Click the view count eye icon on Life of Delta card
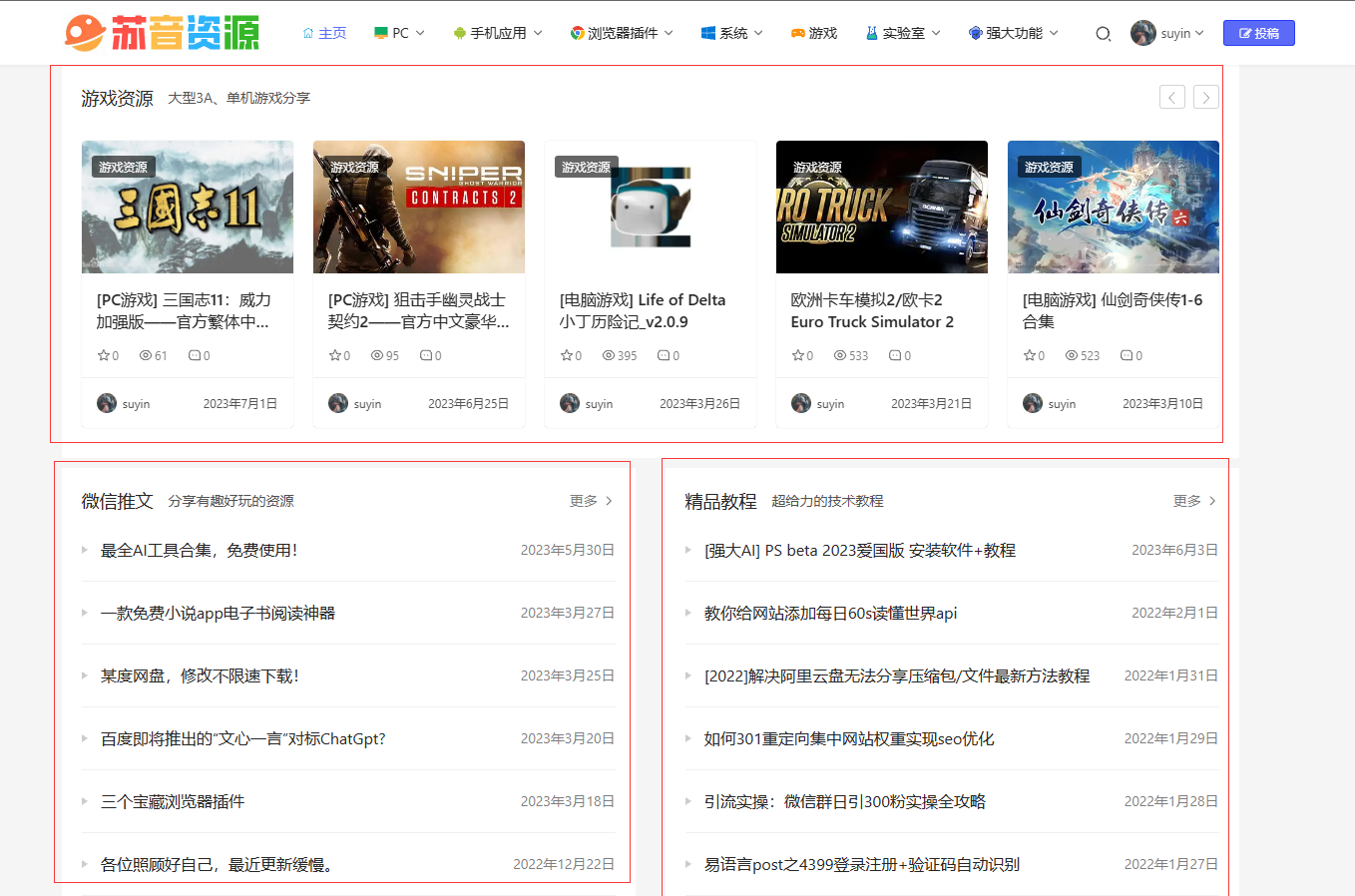This screenshot has height=896, width=1355. [608, 354]
